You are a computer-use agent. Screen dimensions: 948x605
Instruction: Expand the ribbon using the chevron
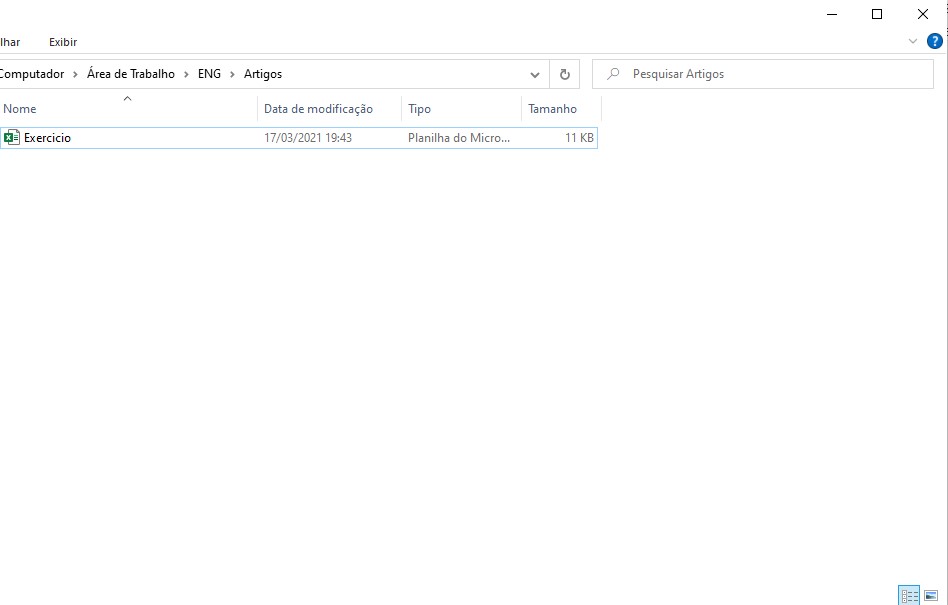pyautogui.click(x=912, y=41)
